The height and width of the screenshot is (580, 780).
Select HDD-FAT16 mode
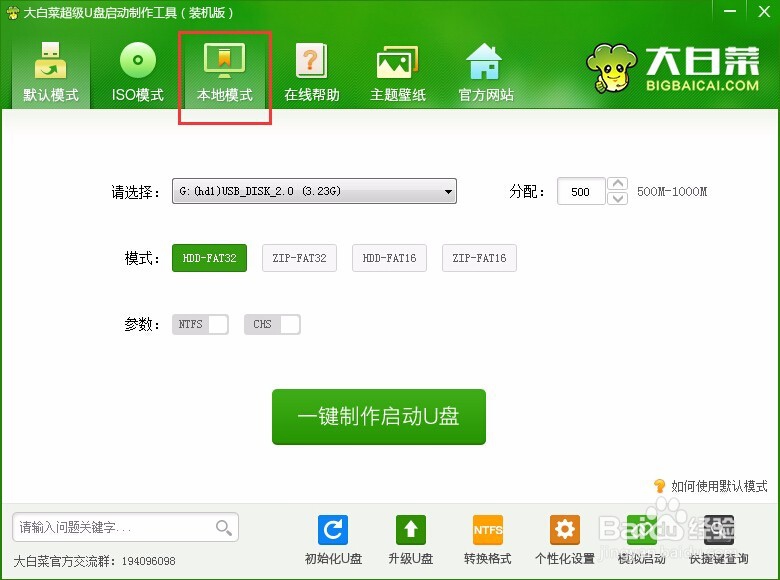tap(390, 258)
